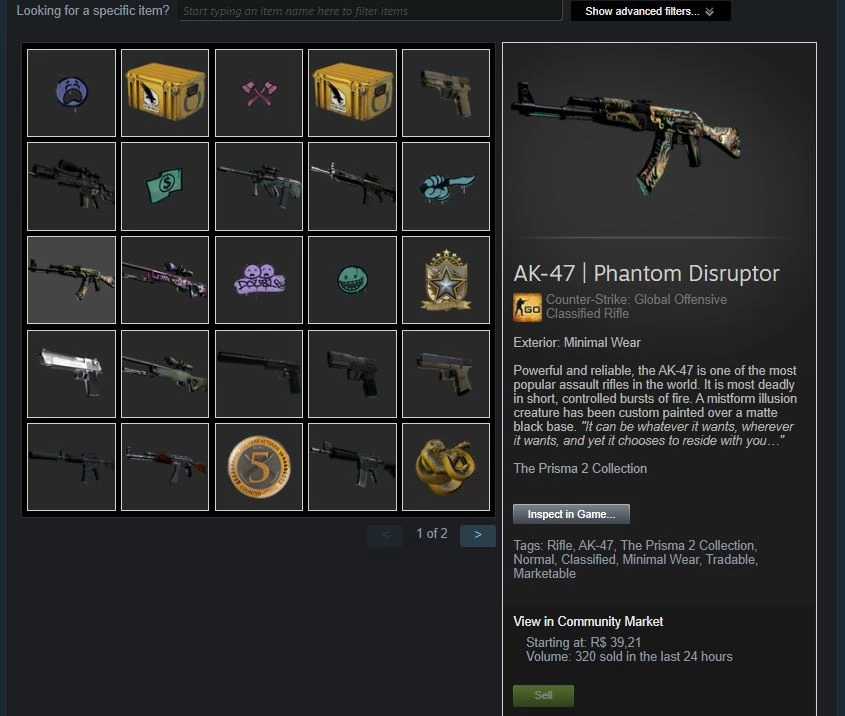Click the green Sell button
Viewport: 845px width, 716px height.
[x=543, y=696]
